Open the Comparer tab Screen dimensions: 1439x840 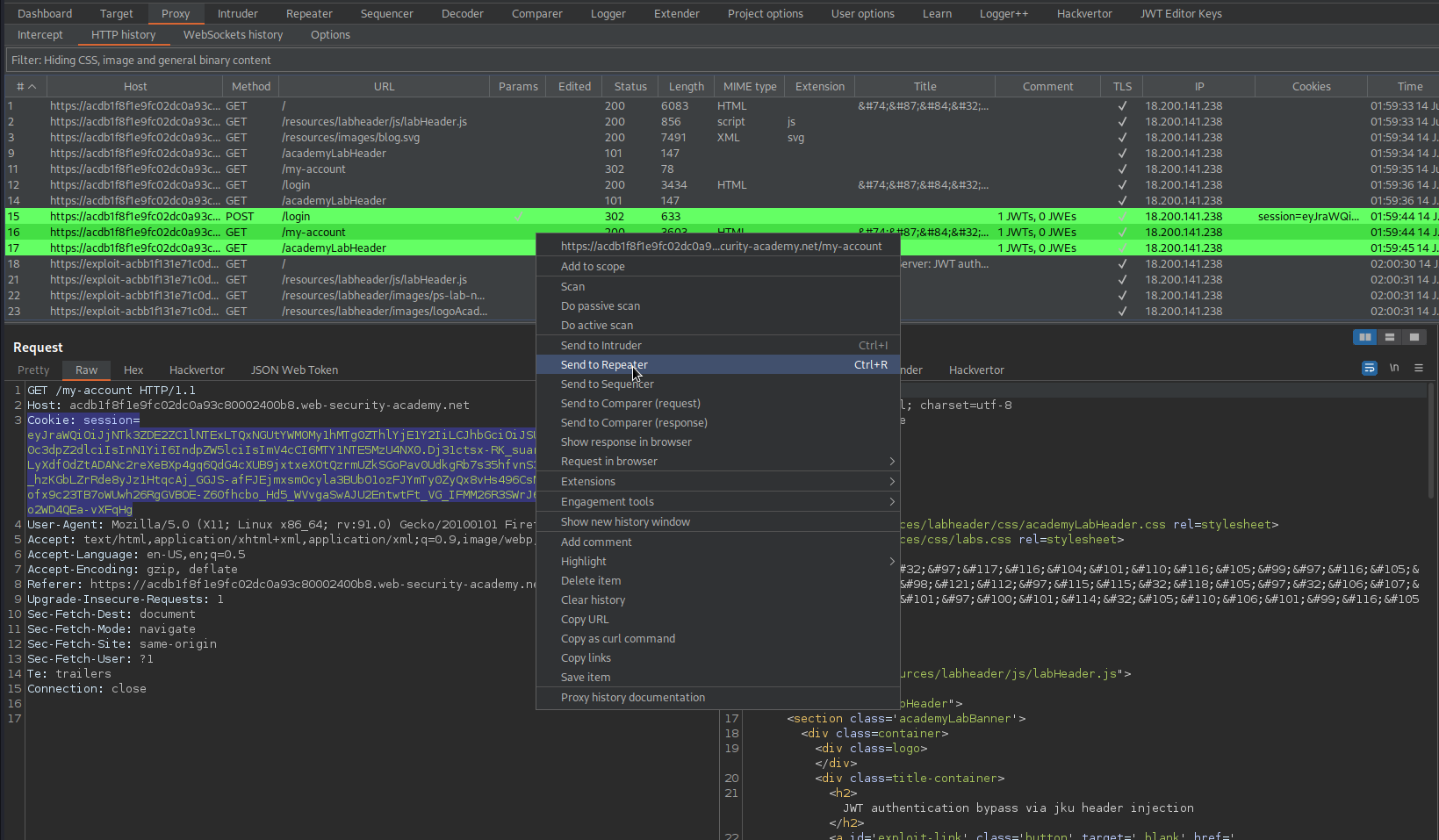(537, 13)
